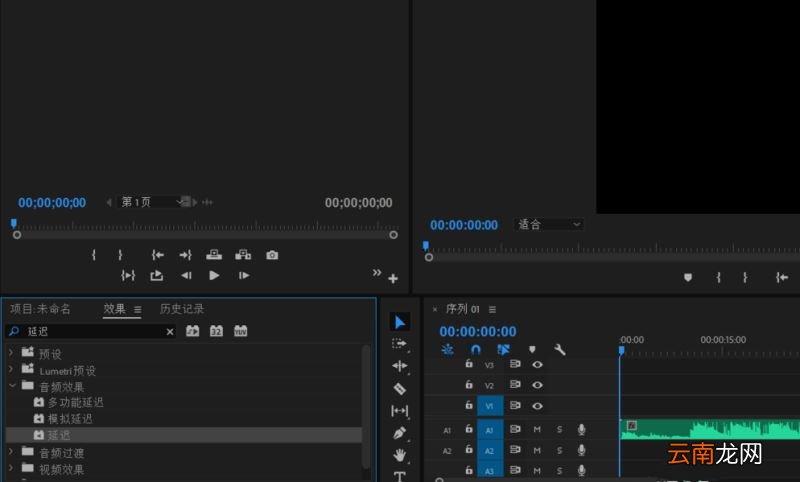Toggle V1 track output eye
Image resolution: width=800 pixels, height=482 pixels.
tap(537, 406)
